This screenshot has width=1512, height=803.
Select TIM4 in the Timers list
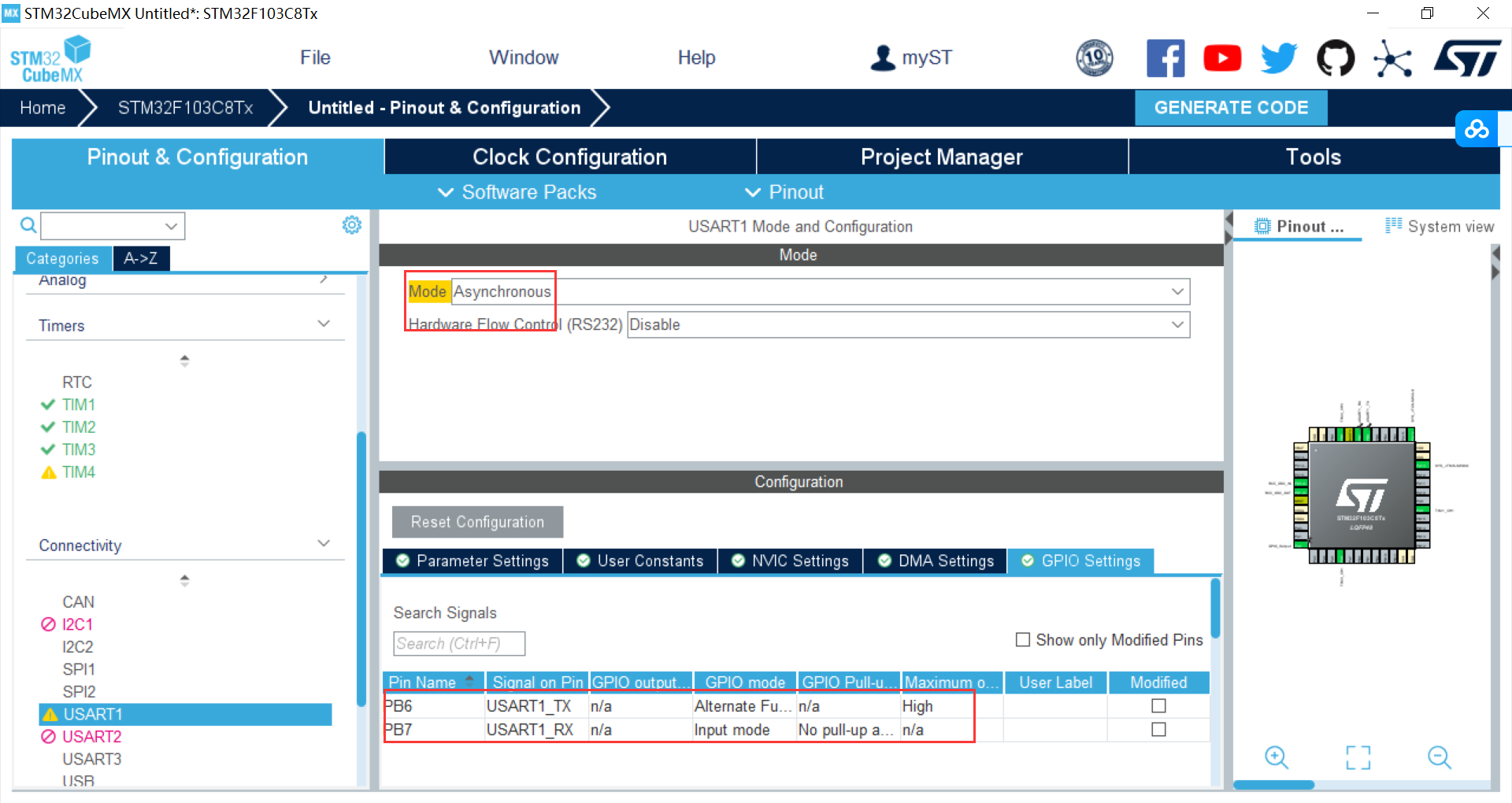tap(79, 472)
